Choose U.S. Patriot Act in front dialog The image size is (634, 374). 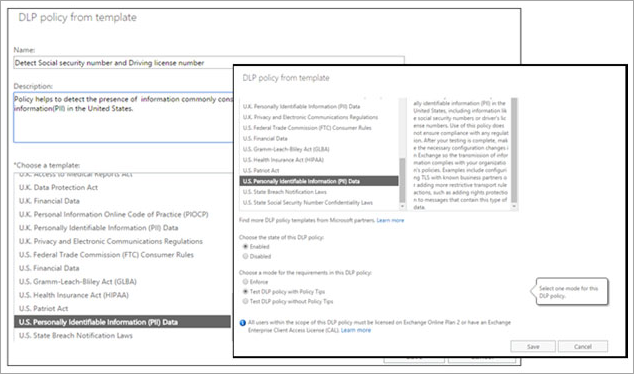click(261, 171)
